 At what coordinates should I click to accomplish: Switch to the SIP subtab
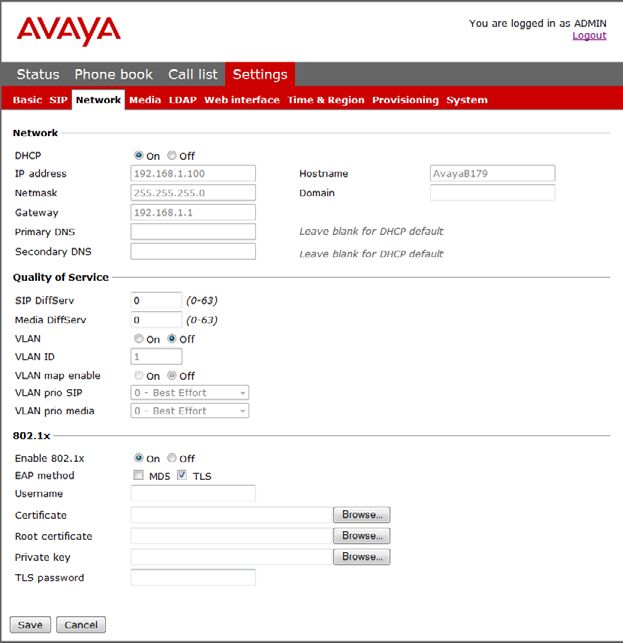pos(58,100)
